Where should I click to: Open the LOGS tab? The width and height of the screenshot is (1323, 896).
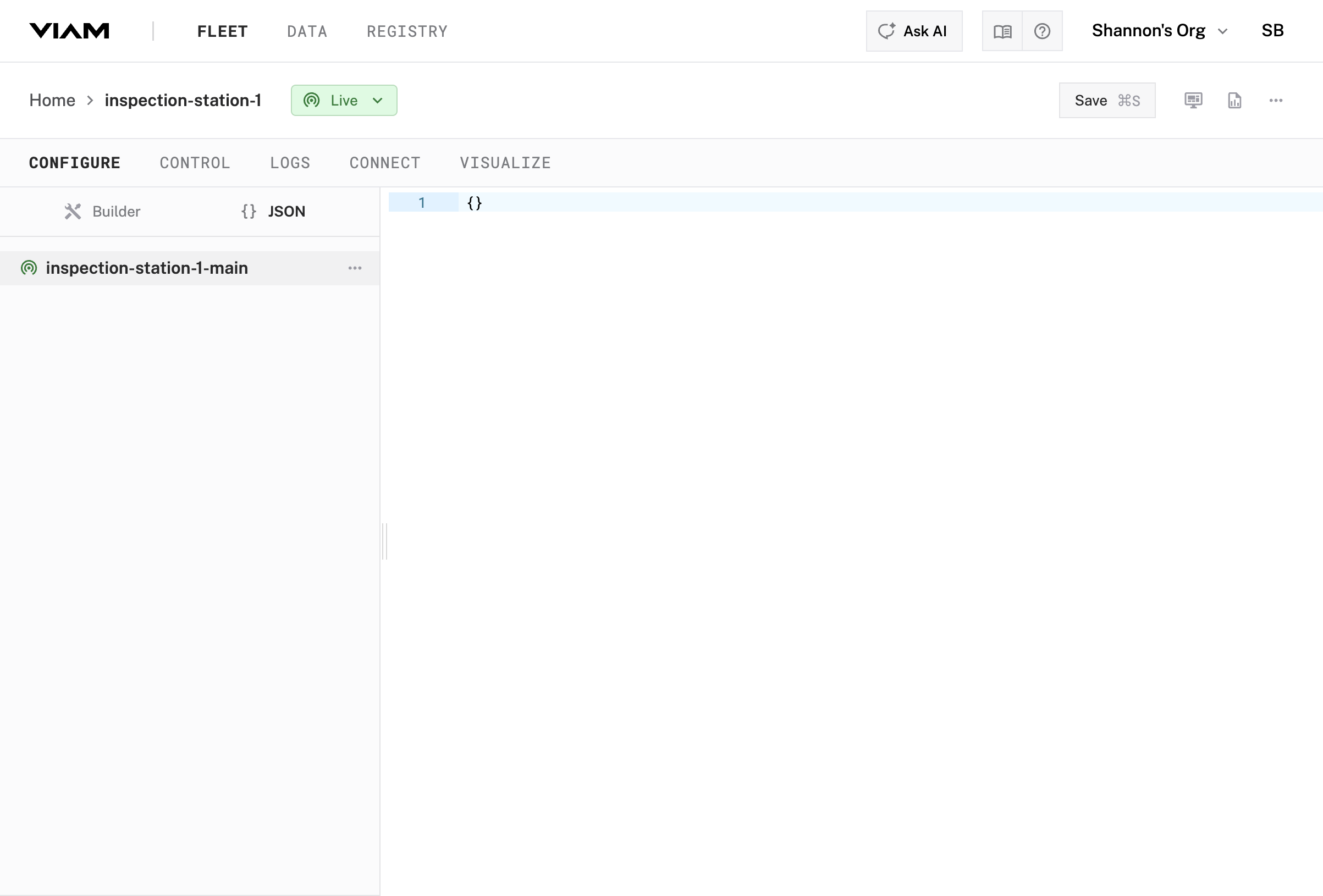[290, 163]
